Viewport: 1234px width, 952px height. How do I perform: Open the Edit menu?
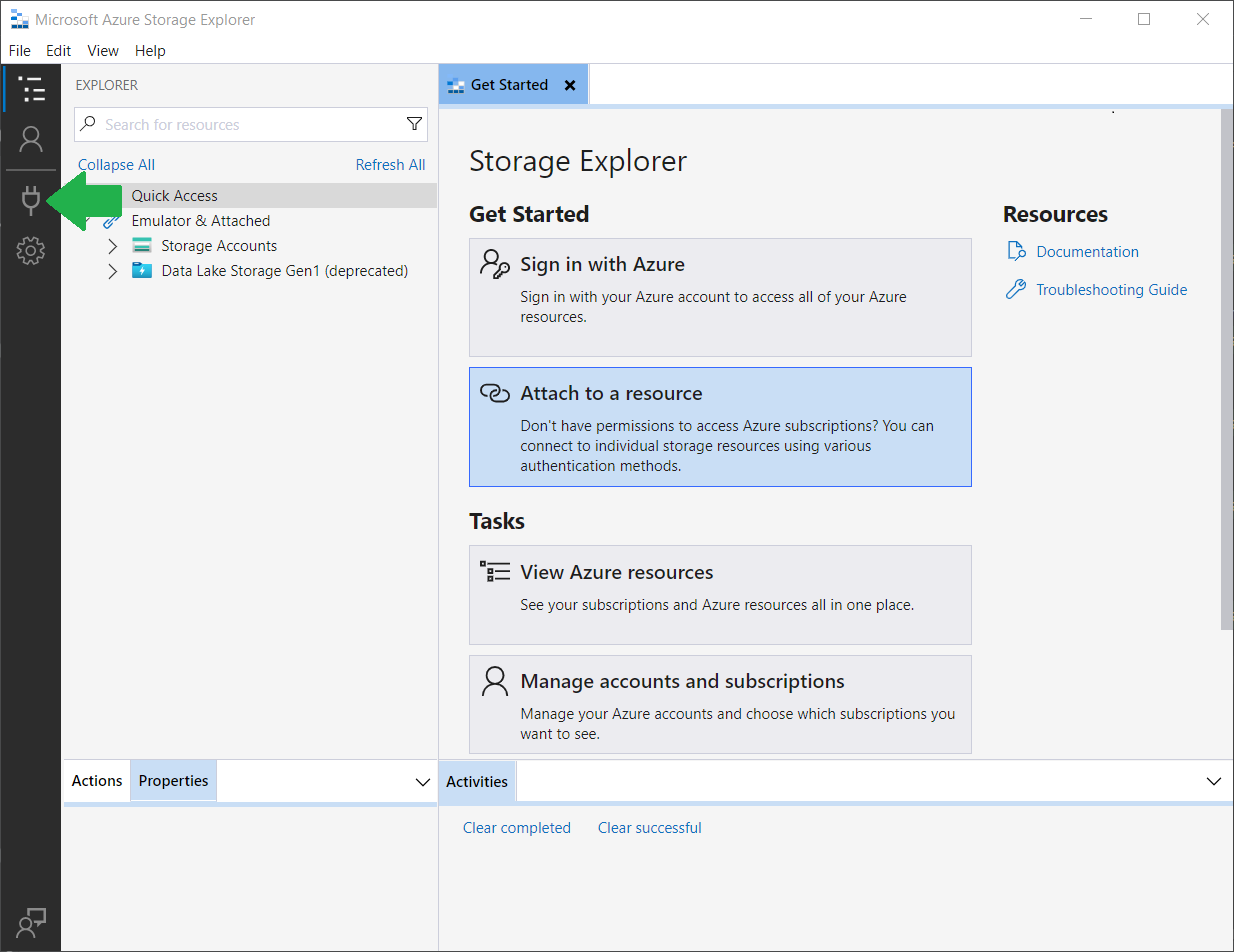pyautogui.click(x=59, y=50)
